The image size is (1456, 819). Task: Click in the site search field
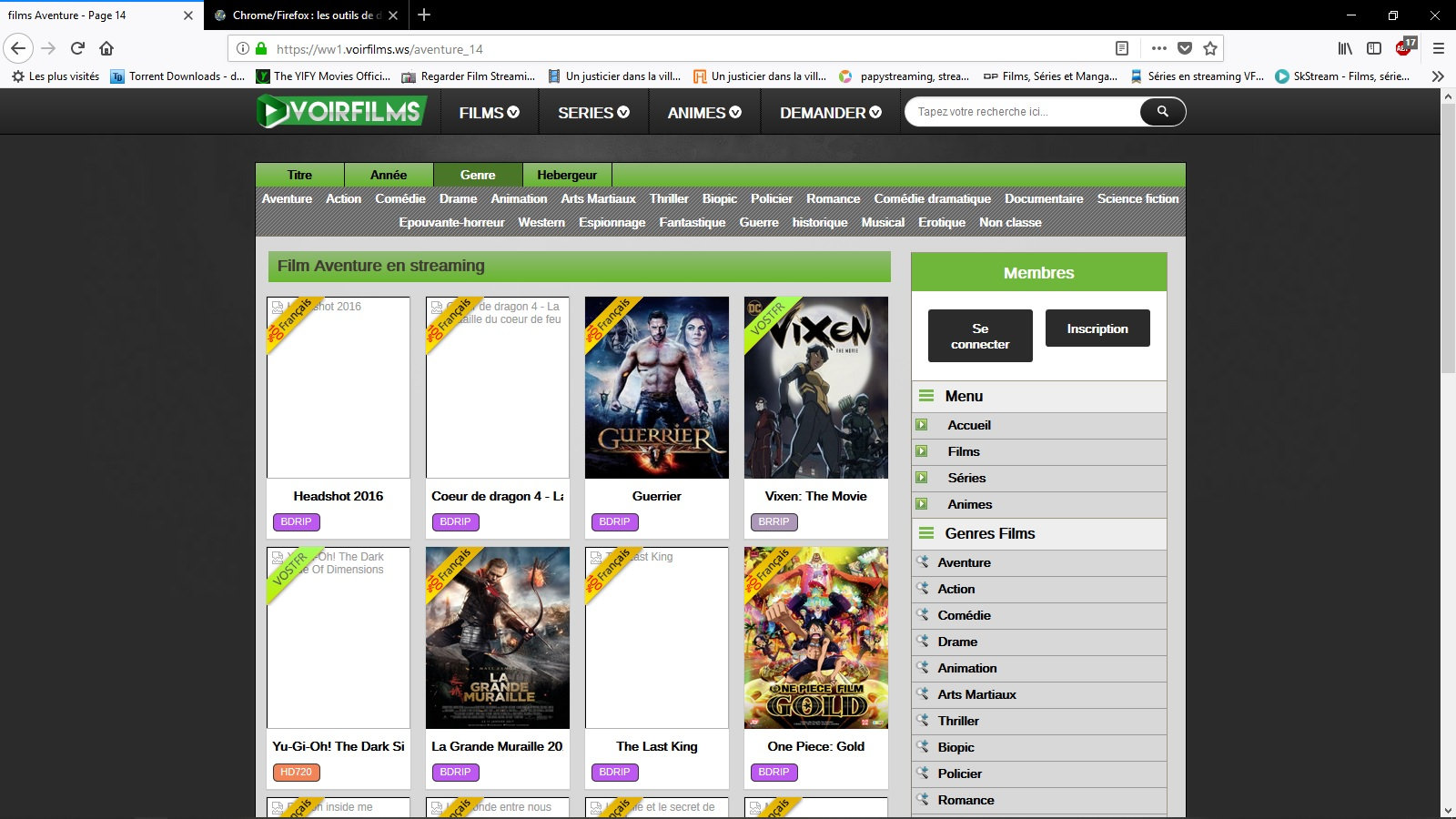(x=1024, y=112)
